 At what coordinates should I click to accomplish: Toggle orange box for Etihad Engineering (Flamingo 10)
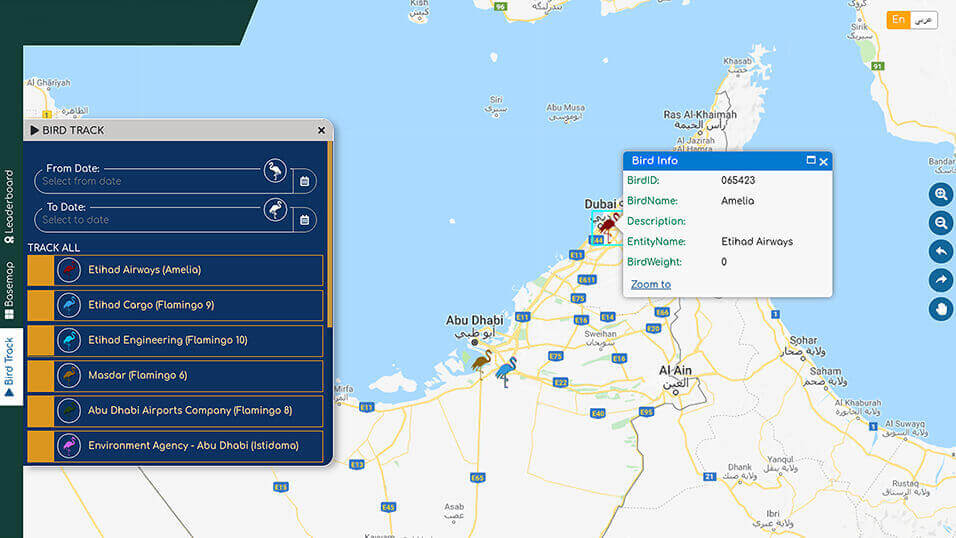click(x=41, y=340)
